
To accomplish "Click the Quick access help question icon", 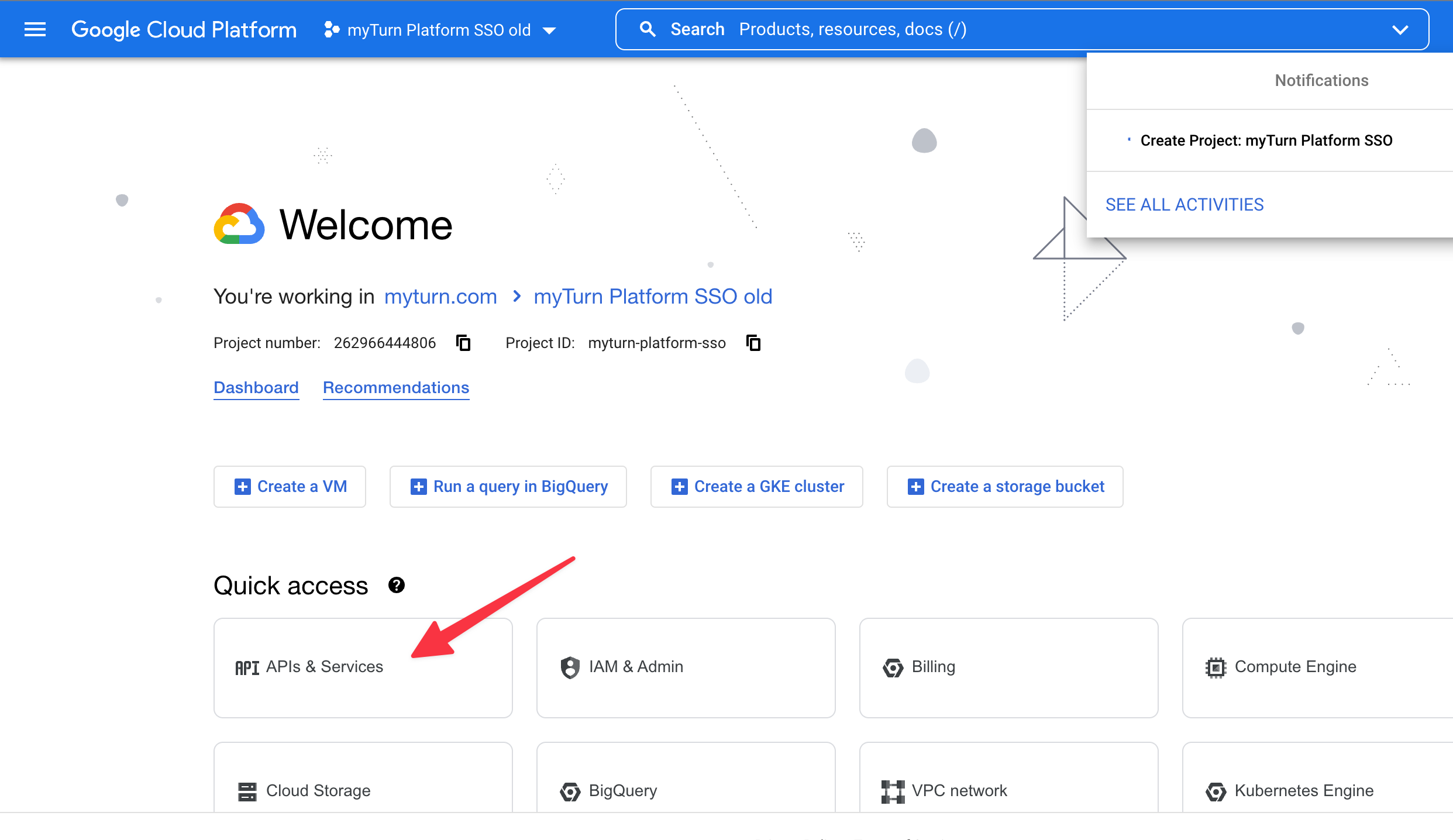I will (397, 585).
